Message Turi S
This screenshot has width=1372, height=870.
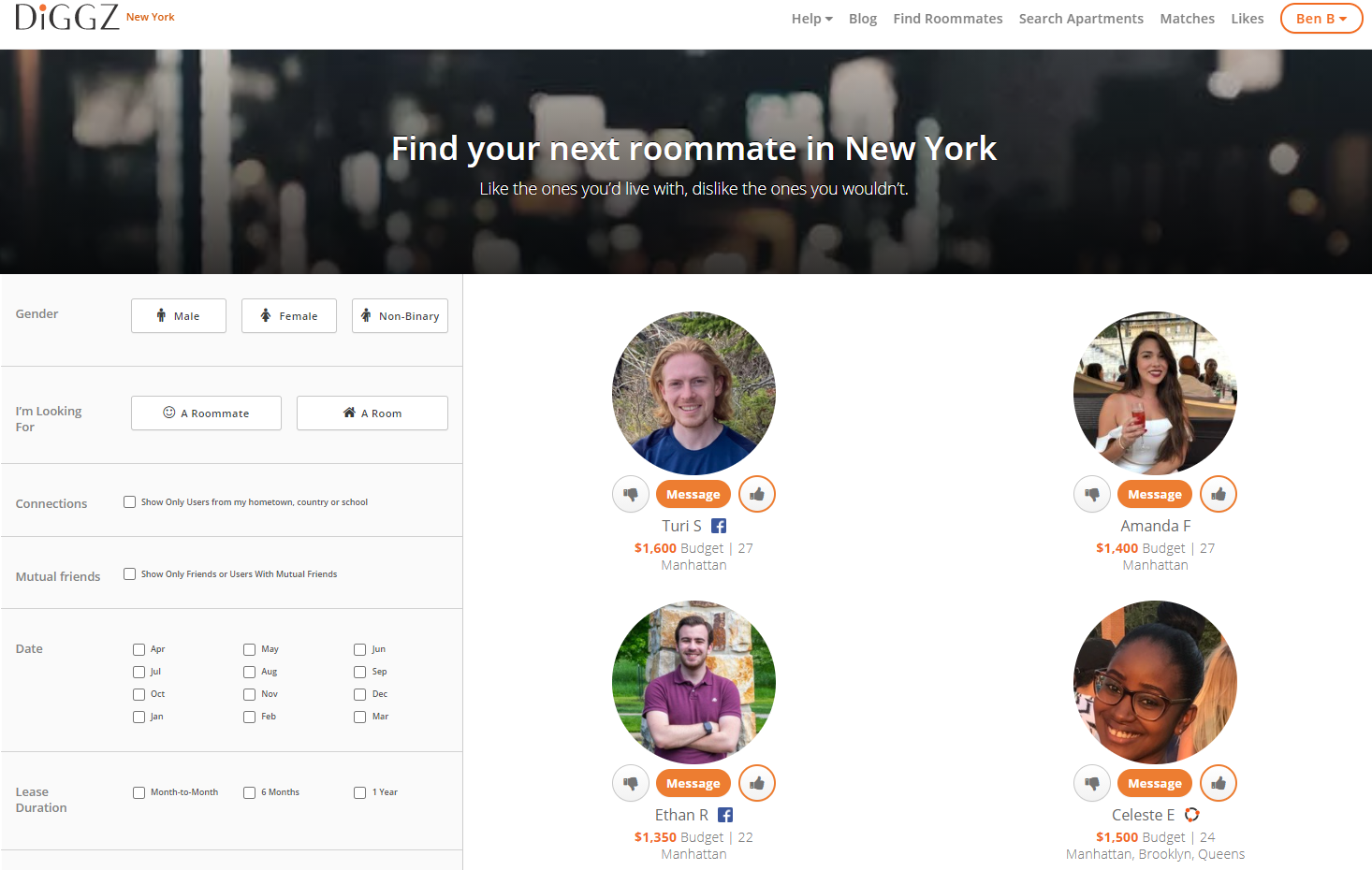tap(693, 494)
